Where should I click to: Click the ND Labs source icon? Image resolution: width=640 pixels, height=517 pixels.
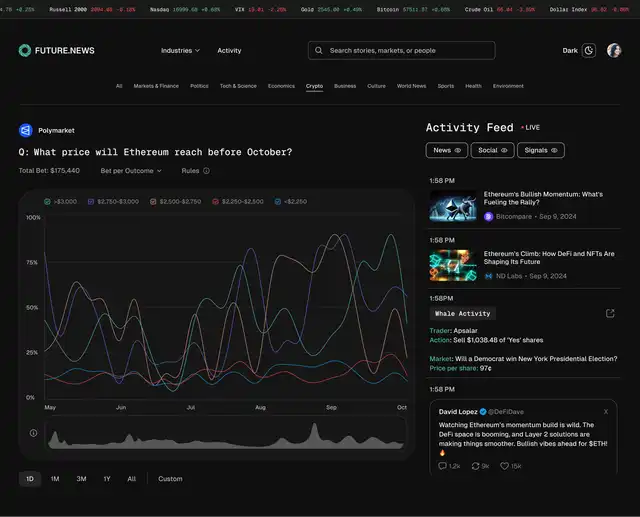[489, 276]
